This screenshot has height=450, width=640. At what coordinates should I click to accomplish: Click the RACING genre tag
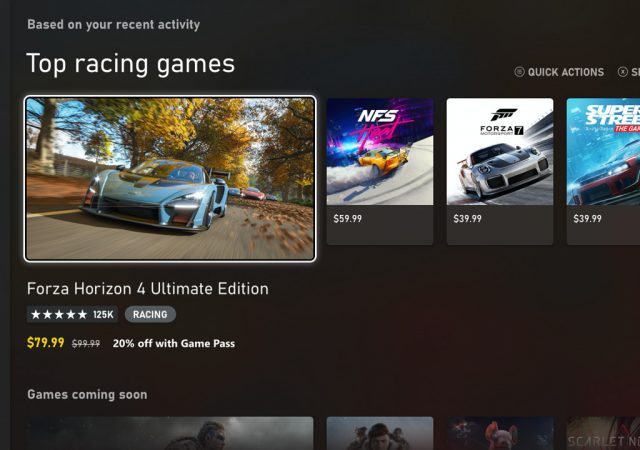tap(150, 314)
